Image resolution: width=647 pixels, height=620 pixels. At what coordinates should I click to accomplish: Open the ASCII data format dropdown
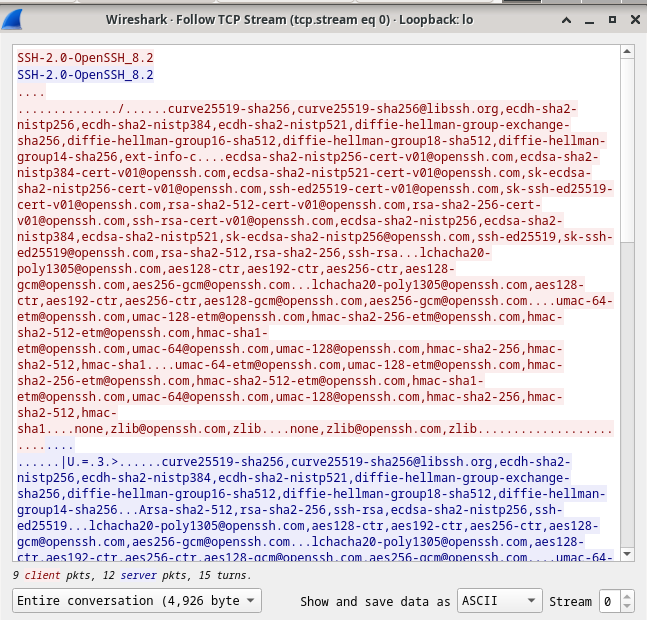[x=499, y=601]
